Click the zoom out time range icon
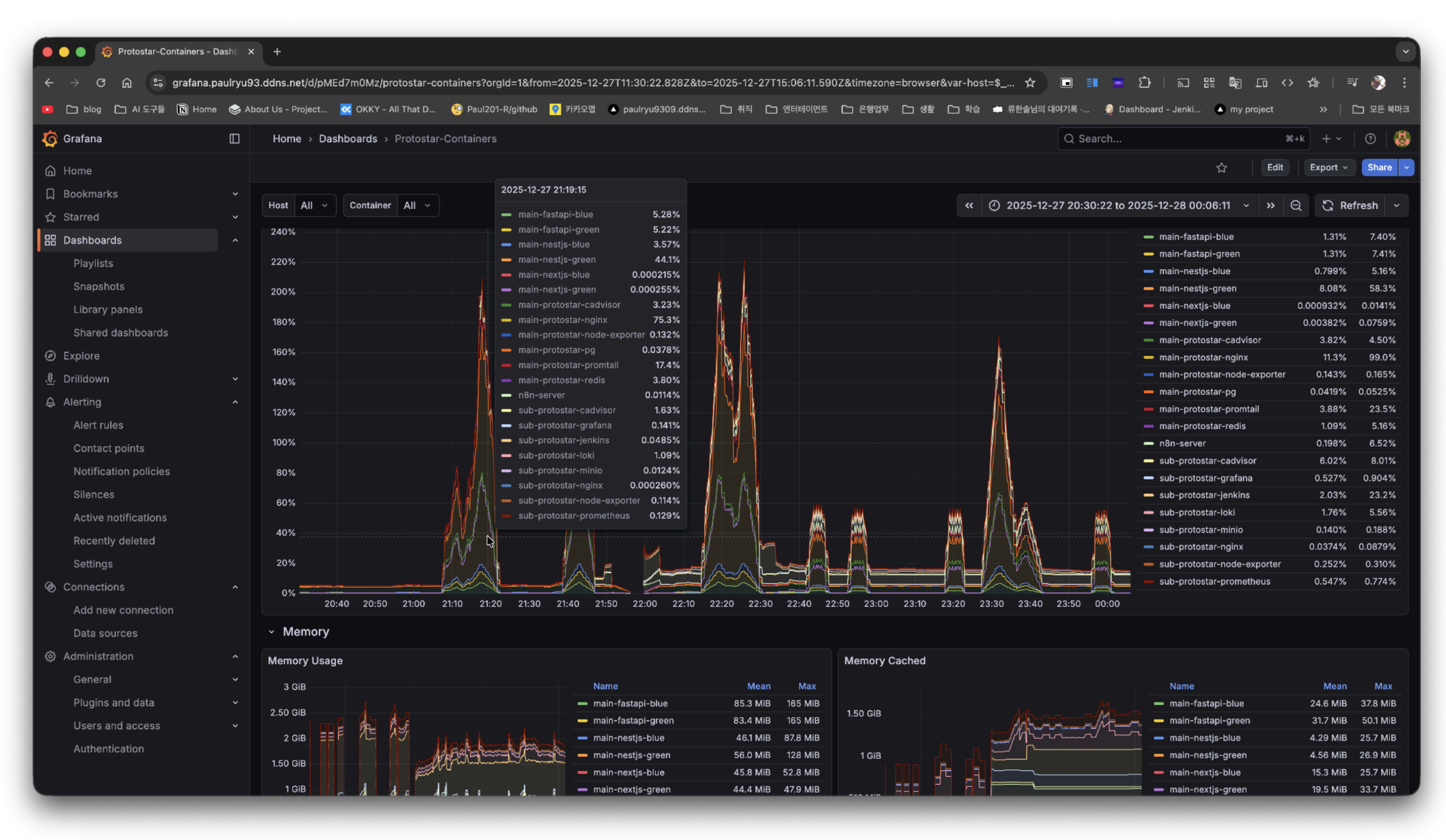Image resolution: width=1446 pixels, height=840 pixels. 1295,205
